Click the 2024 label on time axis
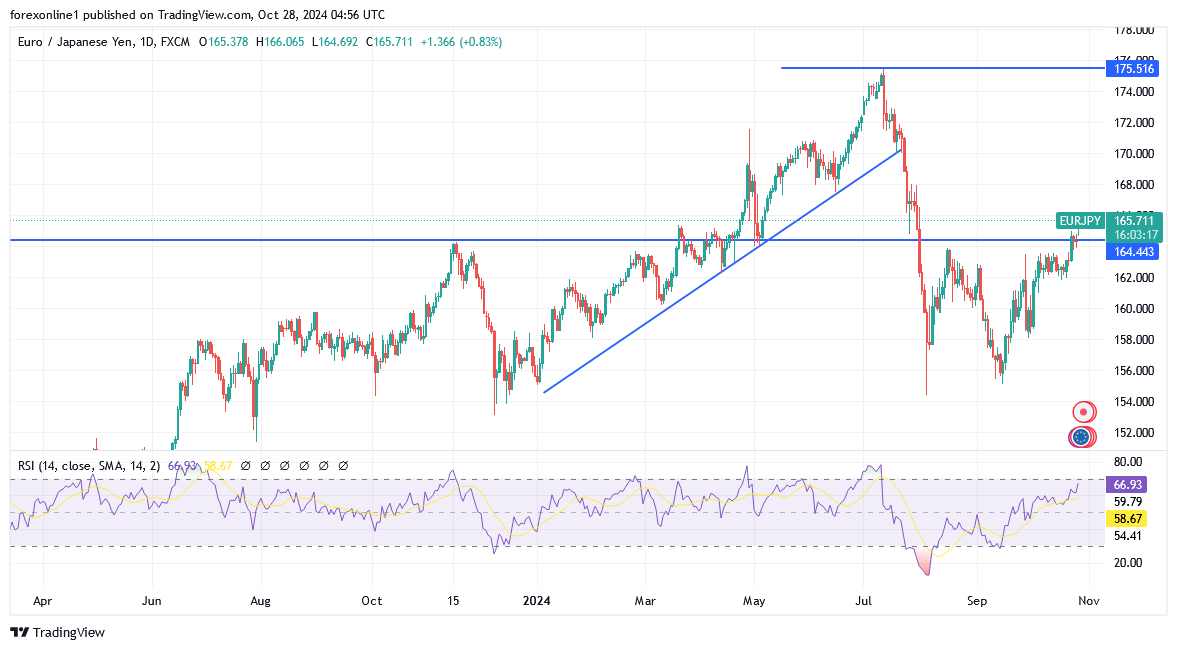 537,601
